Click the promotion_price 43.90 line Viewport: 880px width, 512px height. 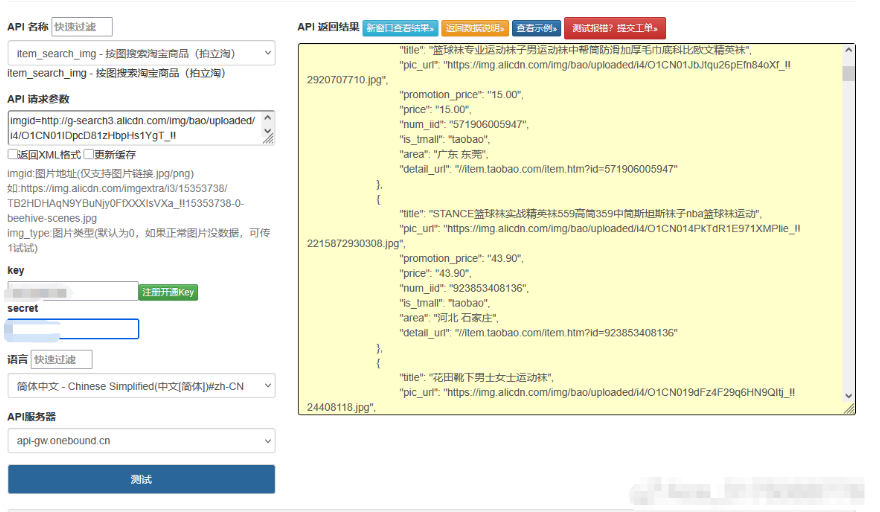461,258
